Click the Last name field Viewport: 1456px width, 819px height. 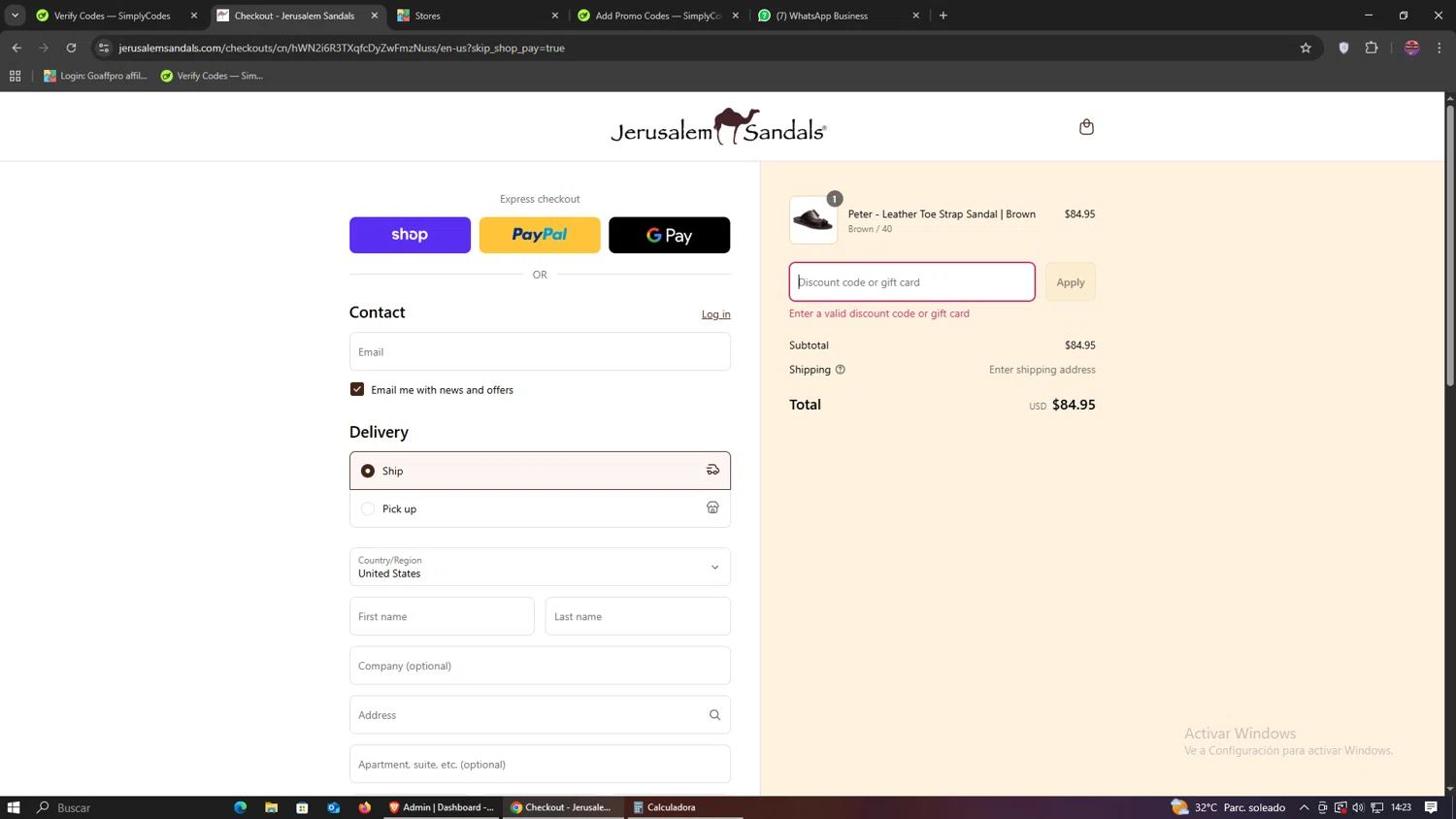pos(638,616)
